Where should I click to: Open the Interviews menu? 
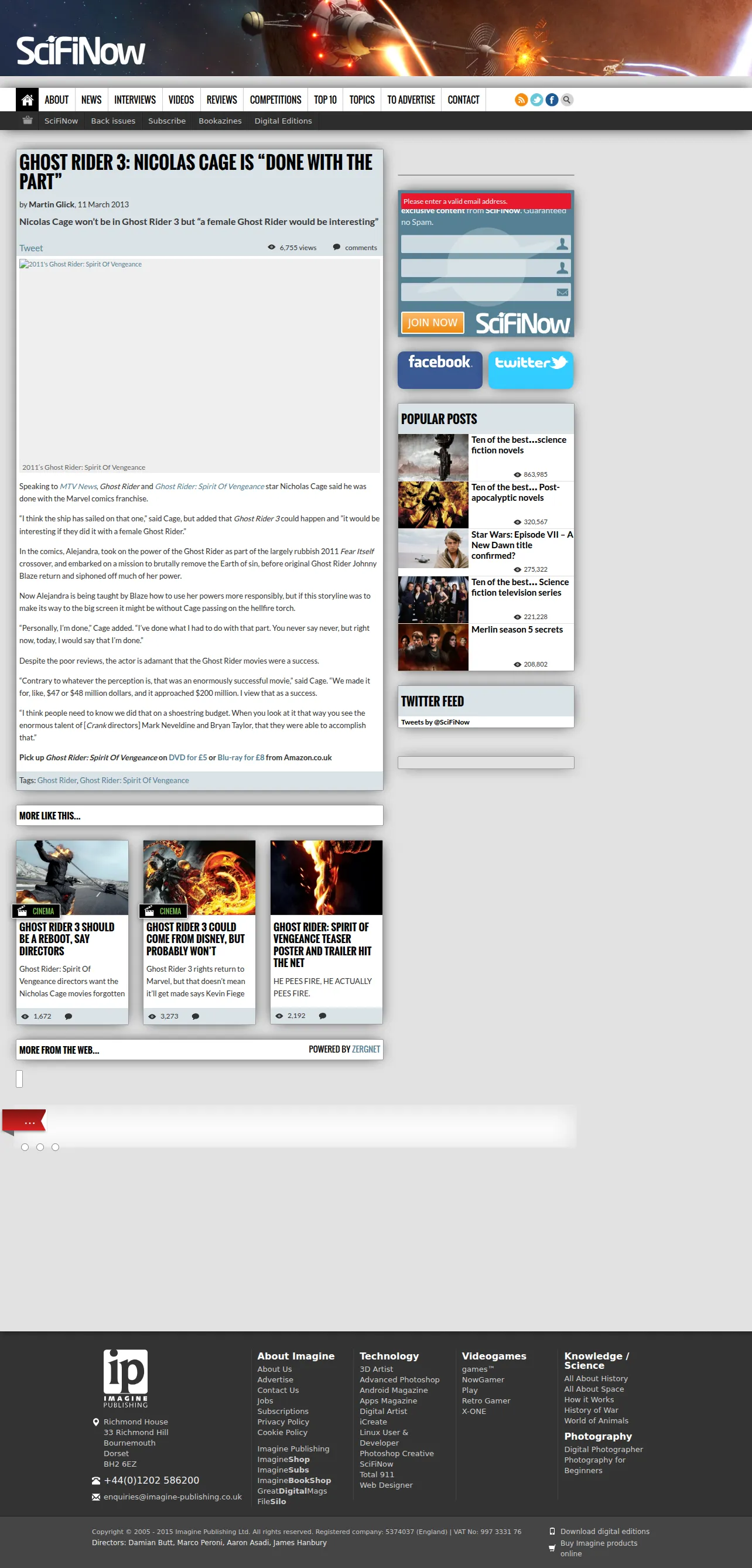[135, 100]
